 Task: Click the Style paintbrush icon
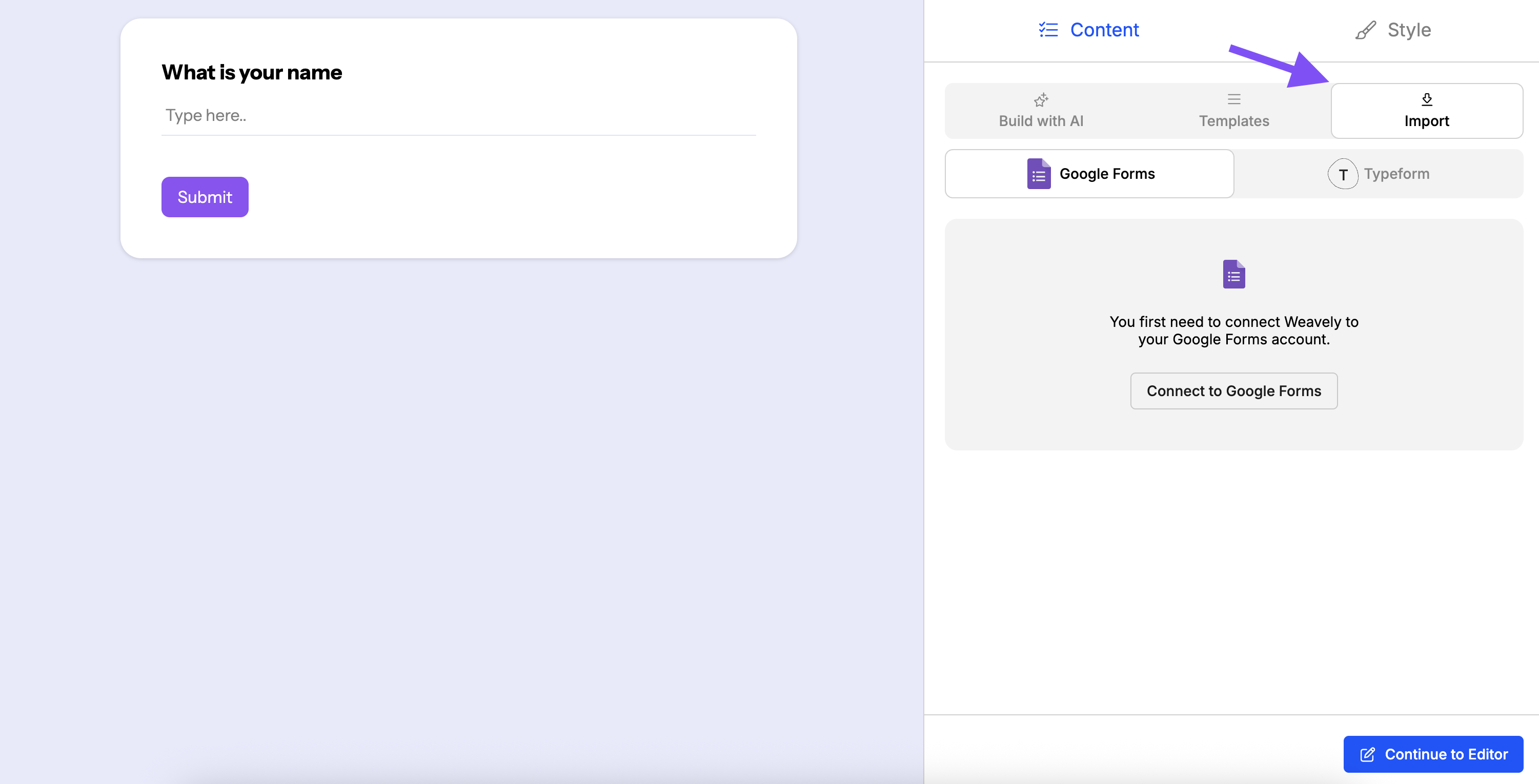tap(1366, 29)
